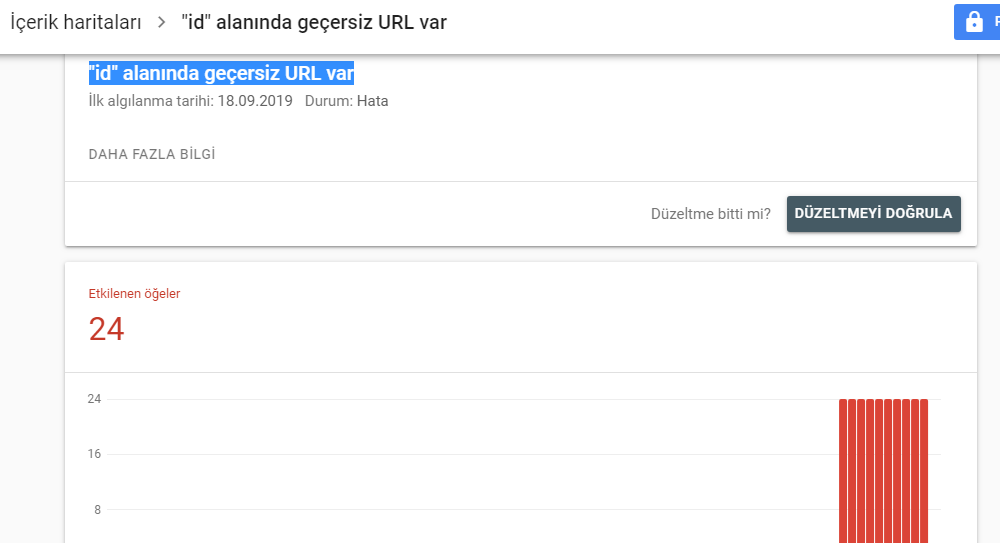
Task: Click the first red bar in the chart
Action: (843, 471)
